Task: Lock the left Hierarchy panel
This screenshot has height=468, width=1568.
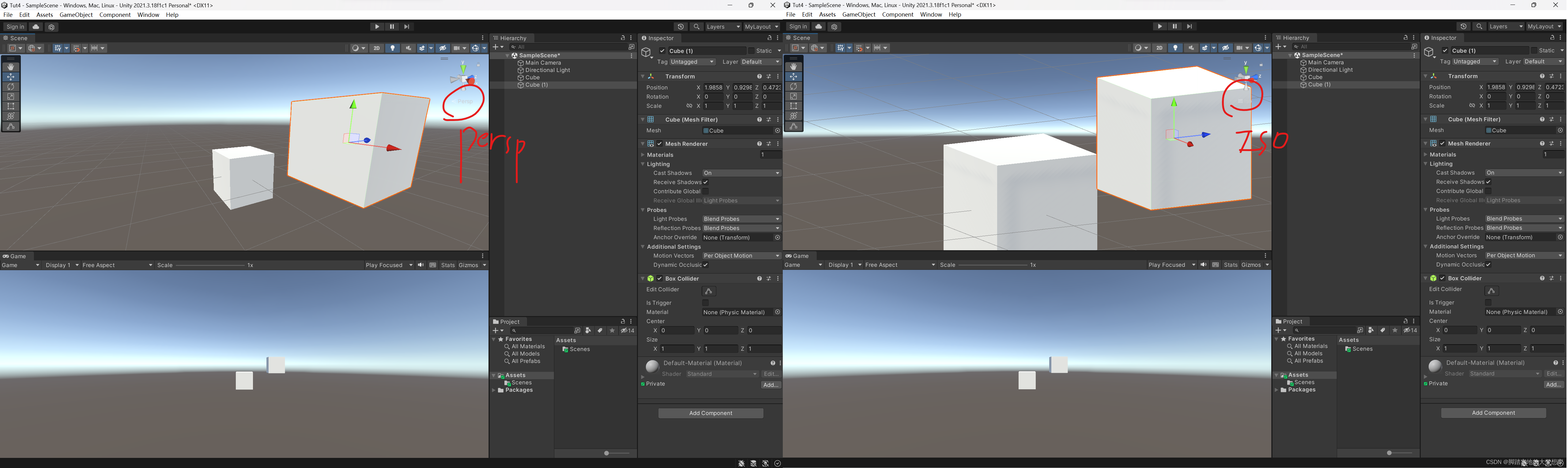Action: click(x=623, y=38)
